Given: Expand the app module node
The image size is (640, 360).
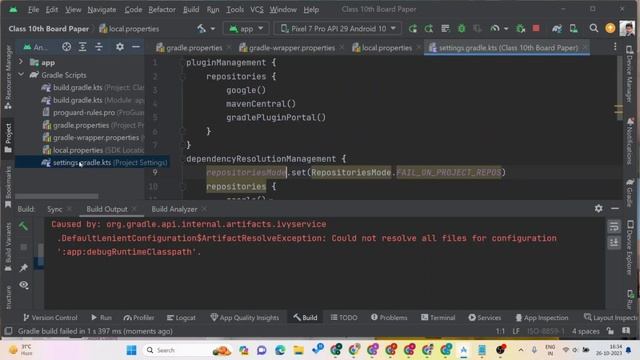Looking at the screenshot, I should click(21, 62).
